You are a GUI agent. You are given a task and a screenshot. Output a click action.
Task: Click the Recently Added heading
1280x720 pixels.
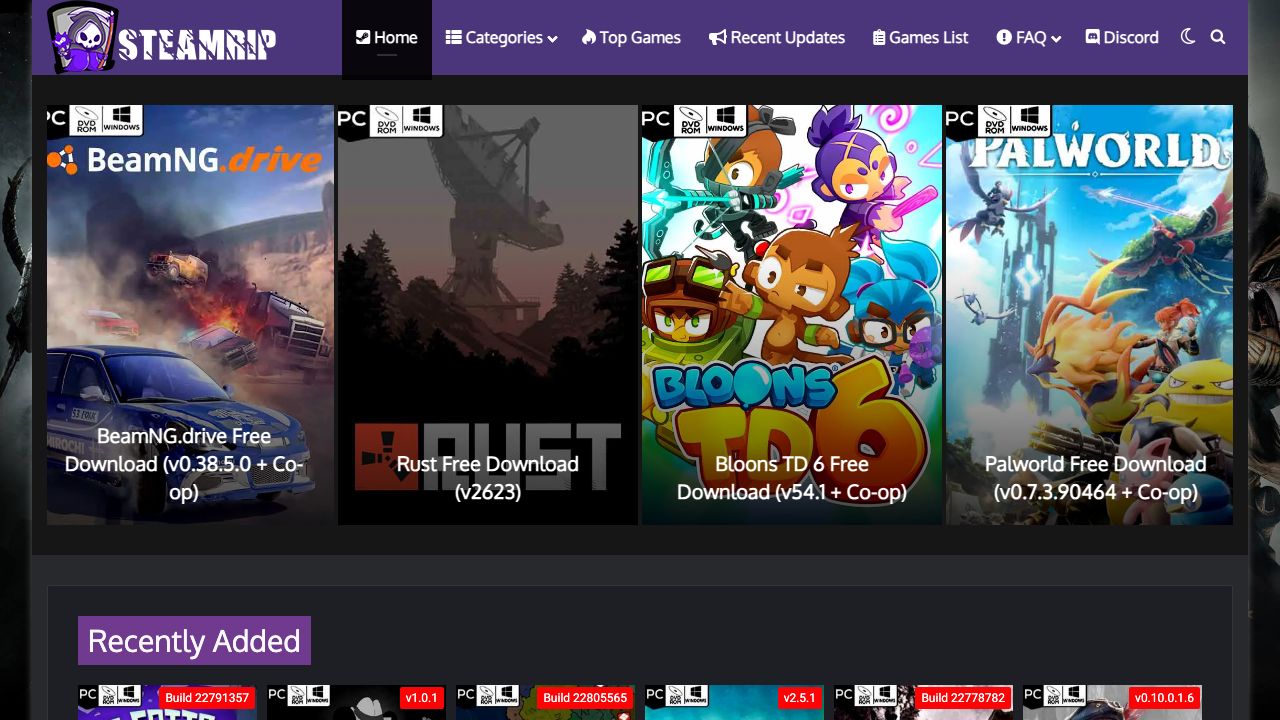(x=194, y=641)
